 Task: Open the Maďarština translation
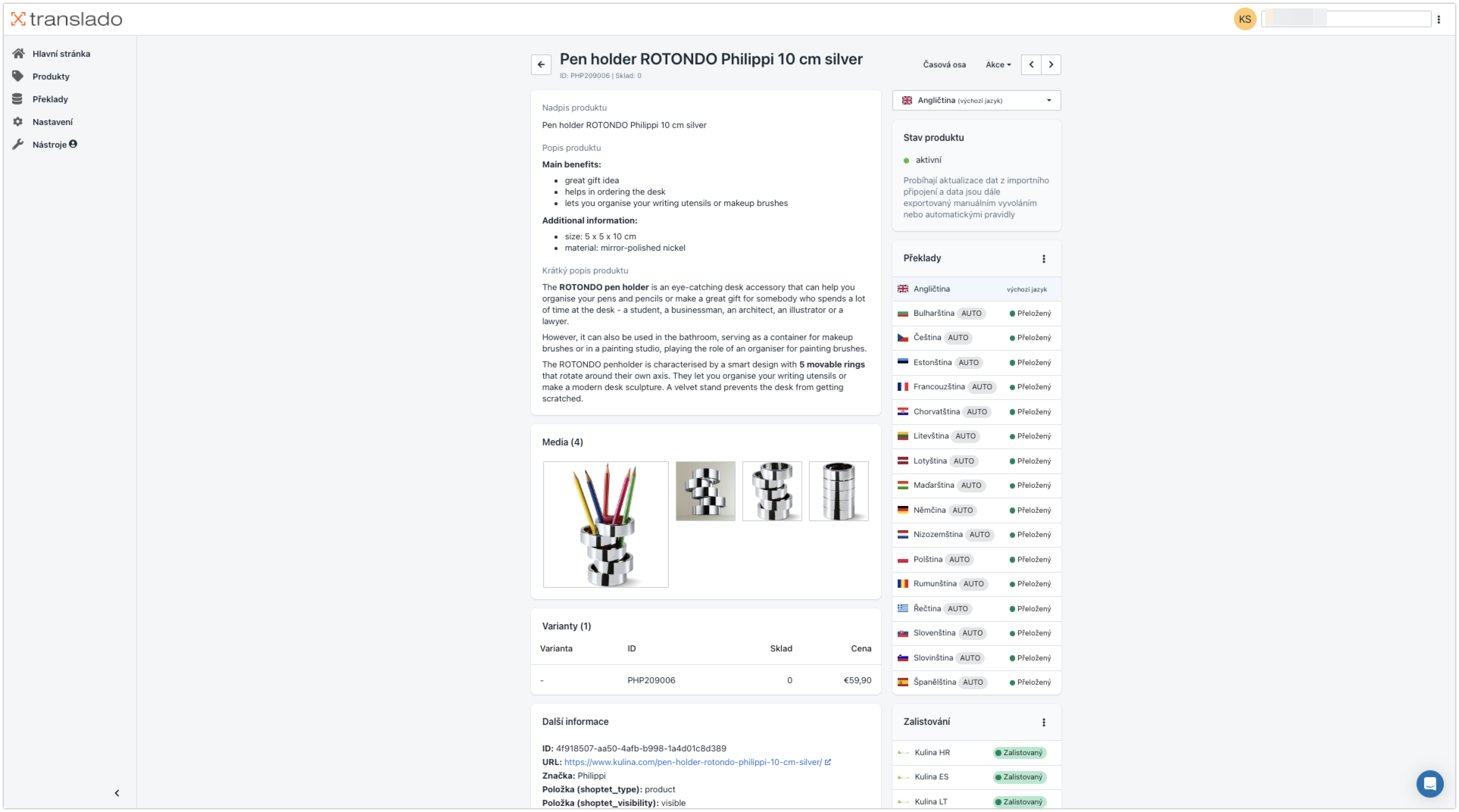coord(976,486)
